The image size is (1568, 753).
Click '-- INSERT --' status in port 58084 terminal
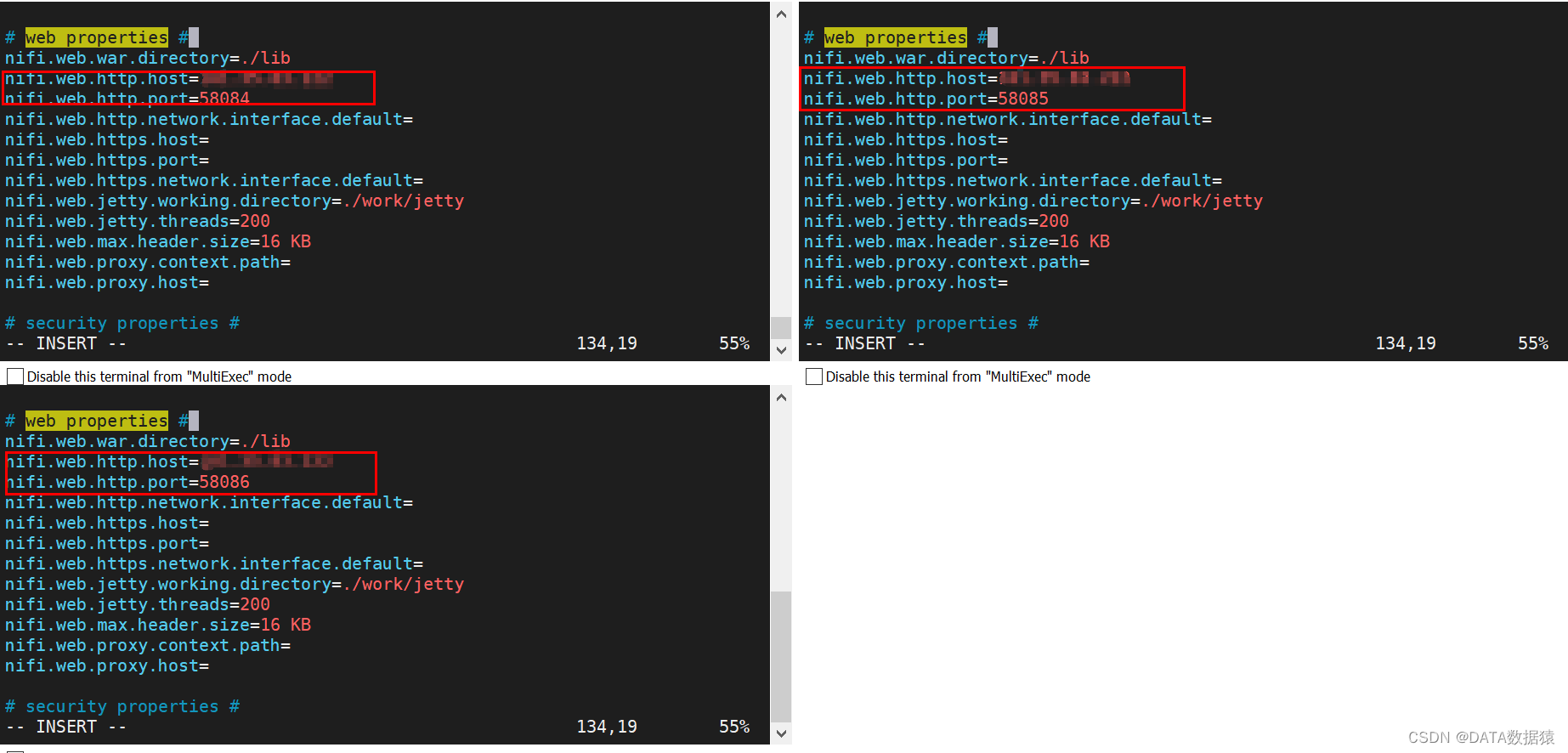point(66,343)
